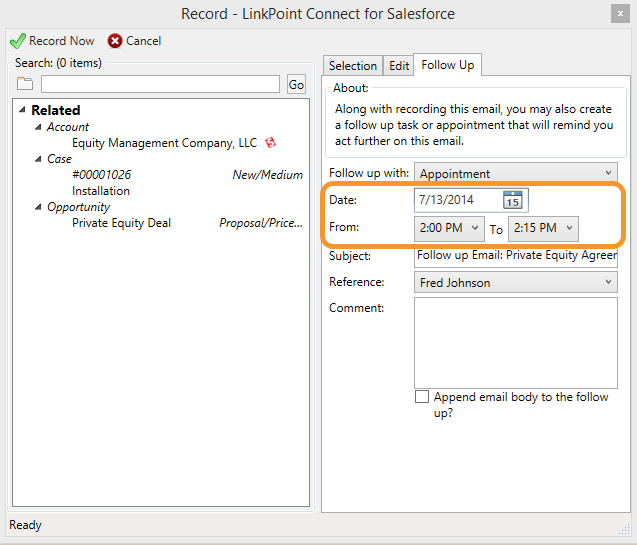Click the Subject field with Follow up Email
637x545 pixels.
click(516, 256)
